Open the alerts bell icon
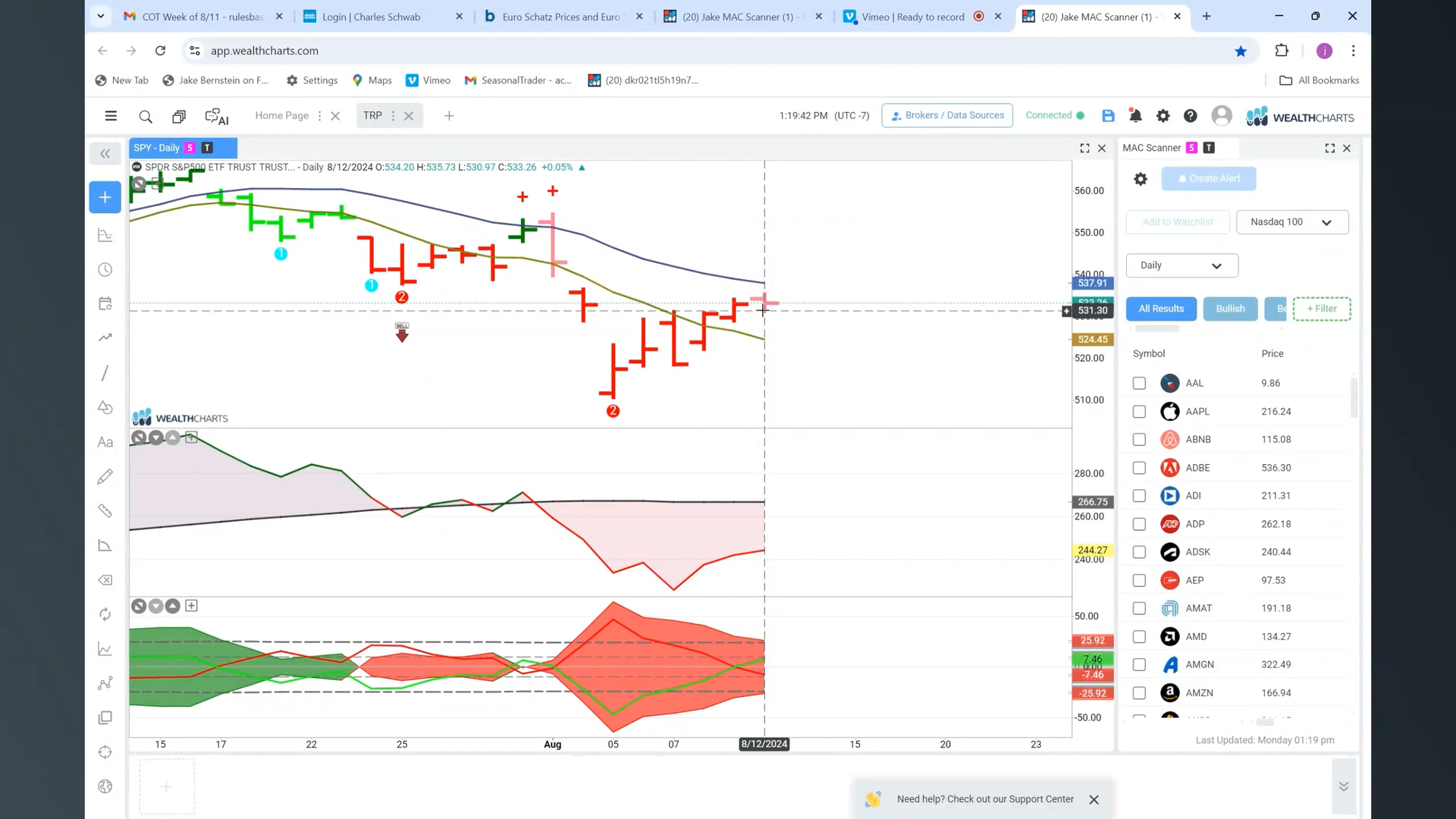1456x819 pixels. 1135,116
